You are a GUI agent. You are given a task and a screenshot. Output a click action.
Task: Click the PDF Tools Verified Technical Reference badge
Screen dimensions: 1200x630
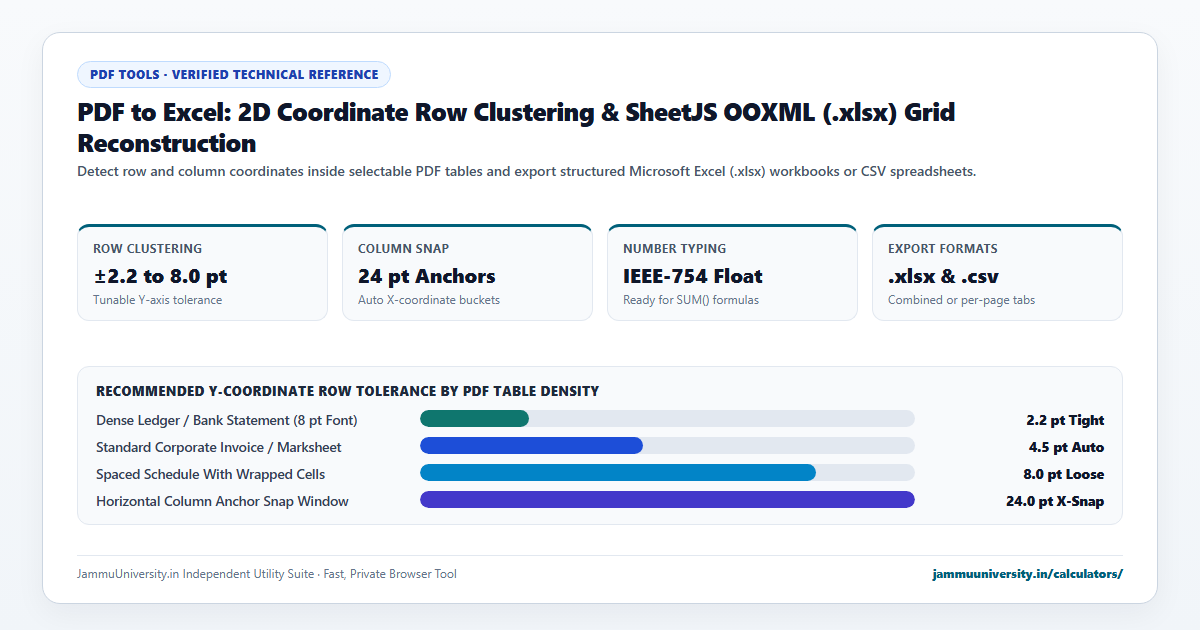click(x=234, y=74)
